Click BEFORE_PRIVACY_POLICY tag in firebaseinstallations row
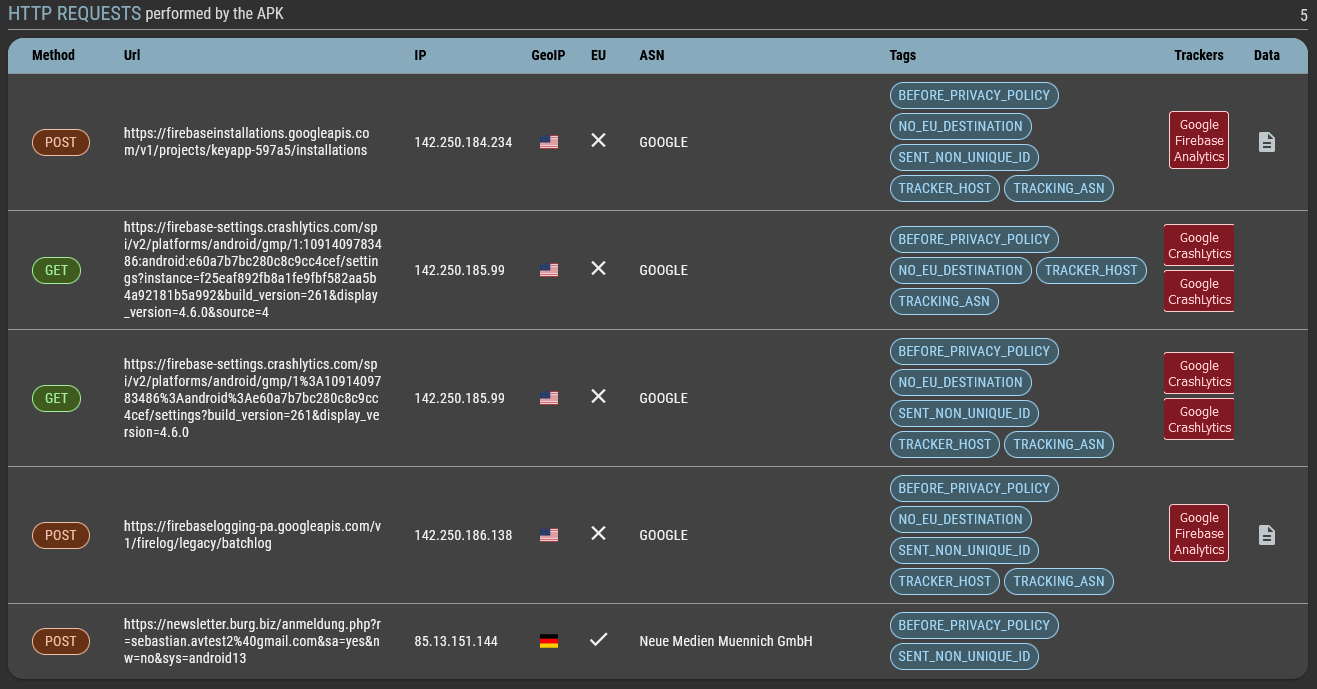The width and height of the screenshot is (1317, 689). coord(974,96)
